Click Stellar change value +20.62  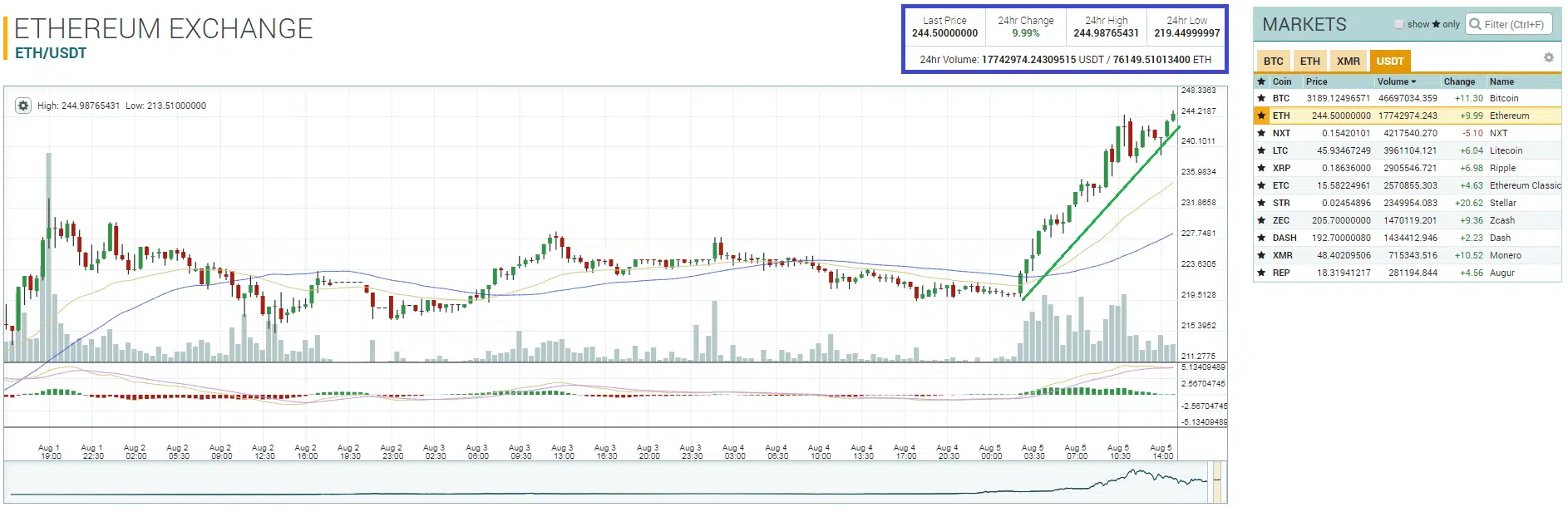(1468, 203)
